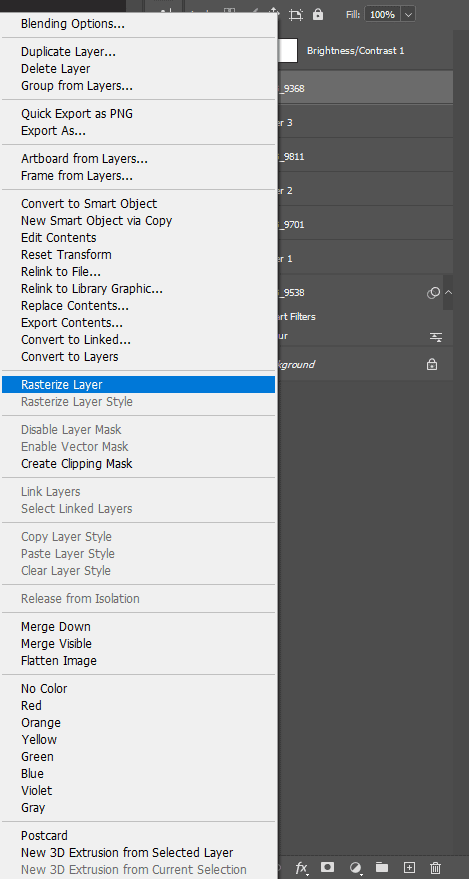Open the fx layer style menu
Viewport: 469px width, 879px height.
[x=301, y=868]
